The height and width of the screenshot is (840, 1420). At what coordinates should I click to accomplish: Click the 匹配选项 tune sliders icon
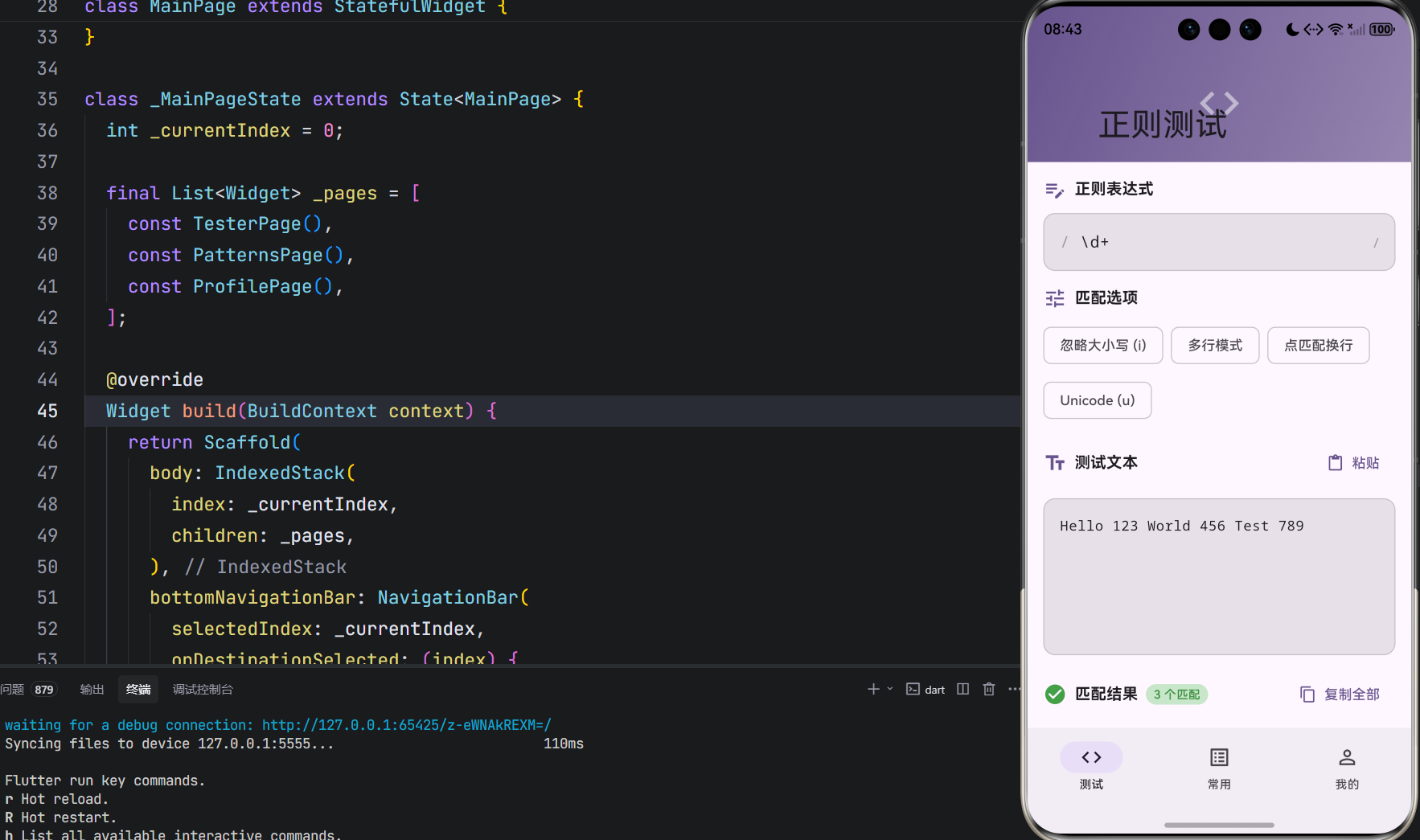tap(1055, 298)
